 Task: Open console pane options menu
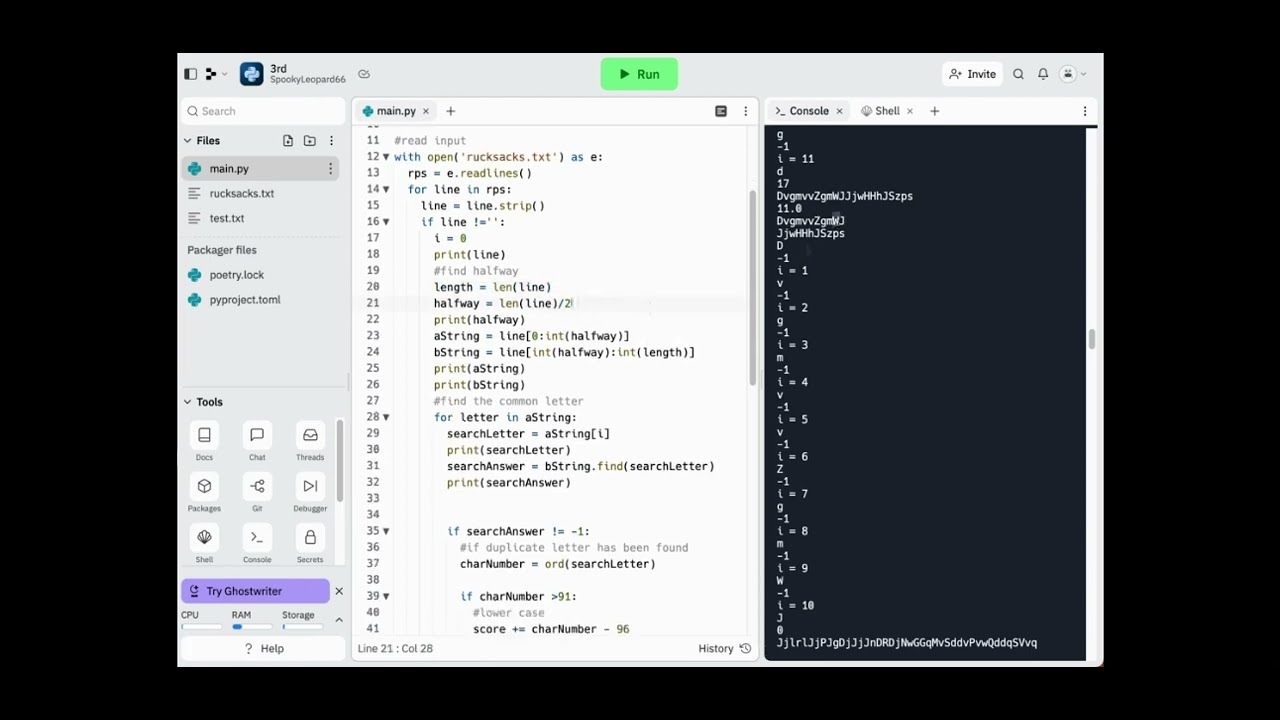click(1085, 111)
